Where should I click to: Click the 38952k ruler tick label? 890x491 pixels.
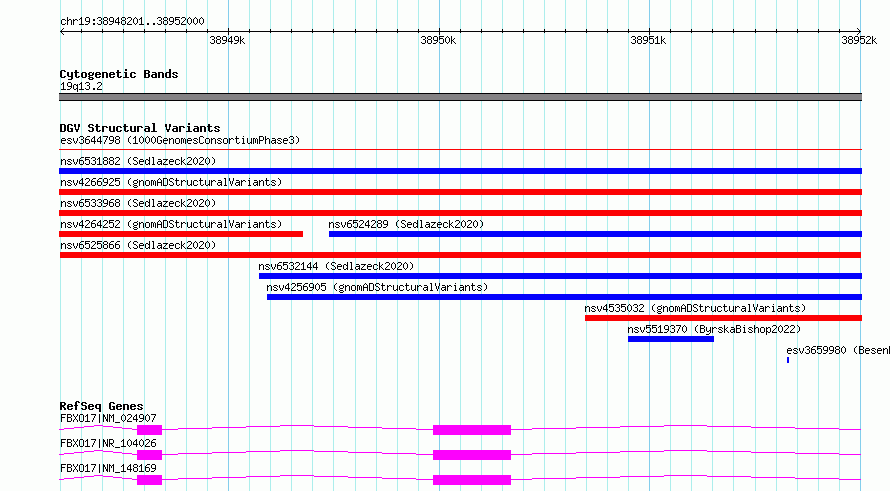[x=859, y=40]
